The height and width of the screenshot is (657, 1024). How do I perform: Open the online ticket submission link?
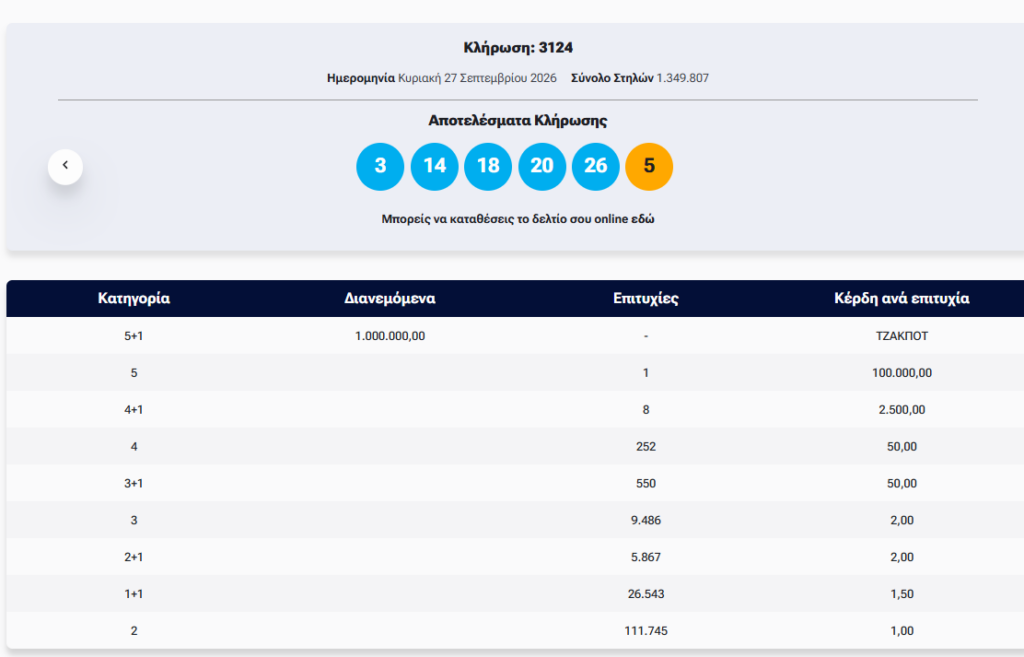(x=518, y=219)
